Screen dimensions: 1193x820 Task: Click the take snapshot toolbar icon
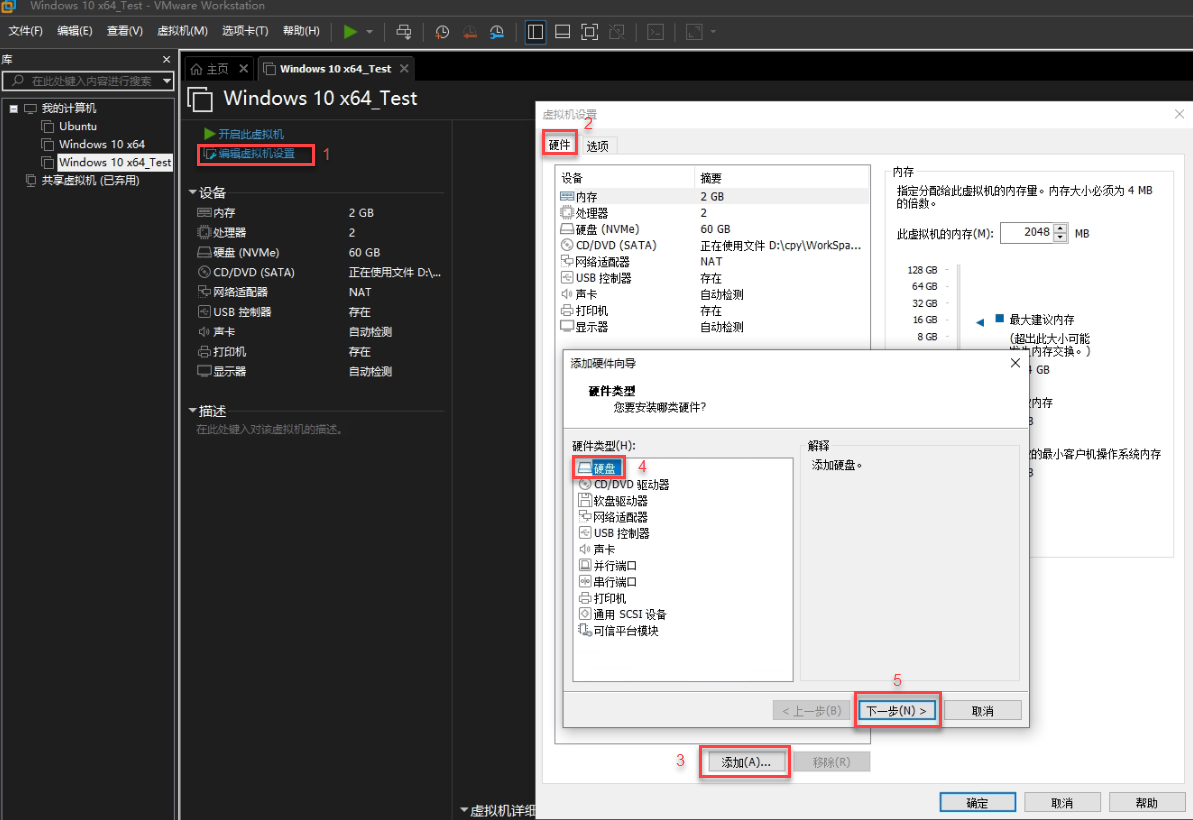tap(442, 31)
